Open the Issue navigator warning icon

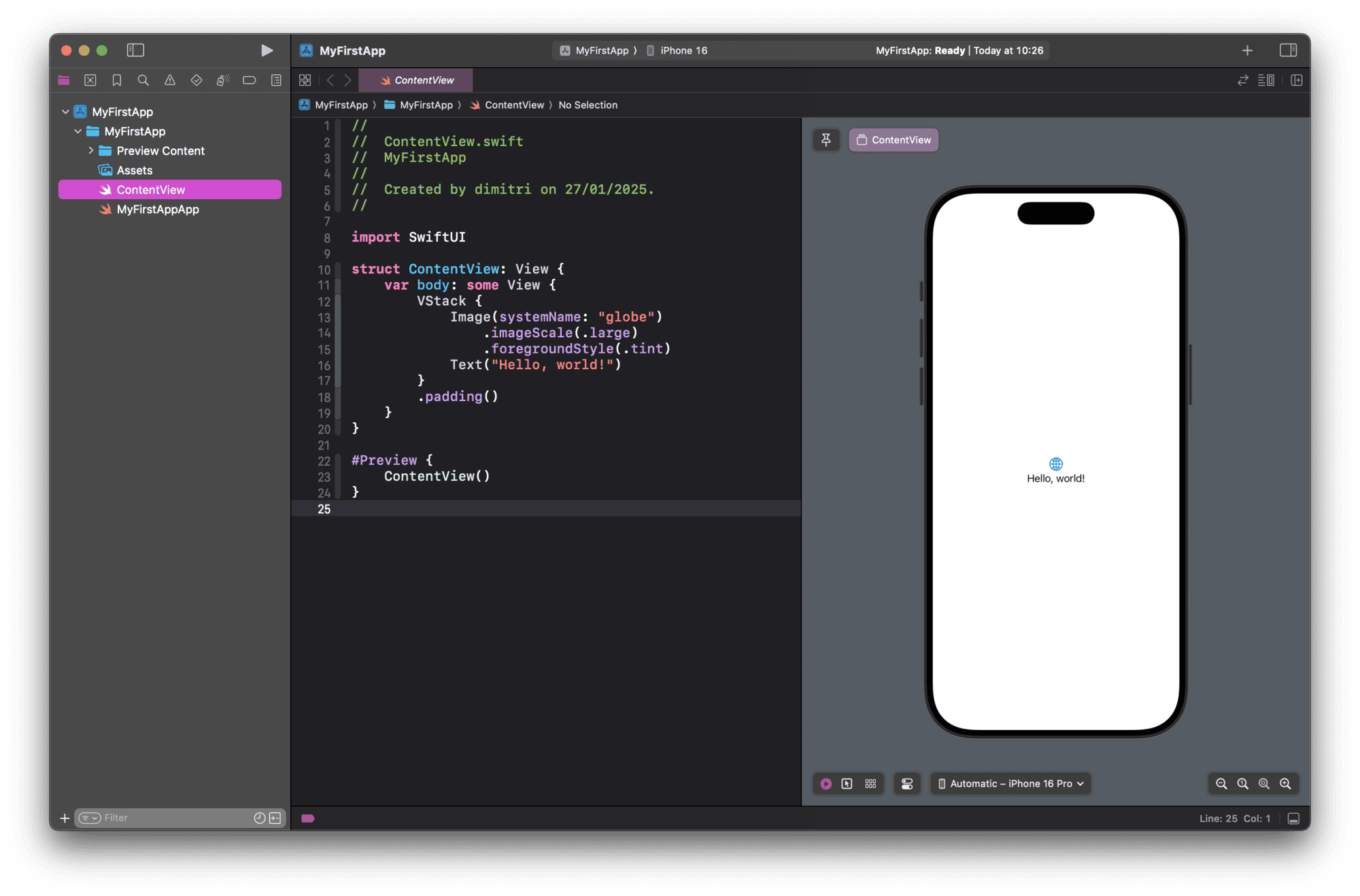[170, 80]
